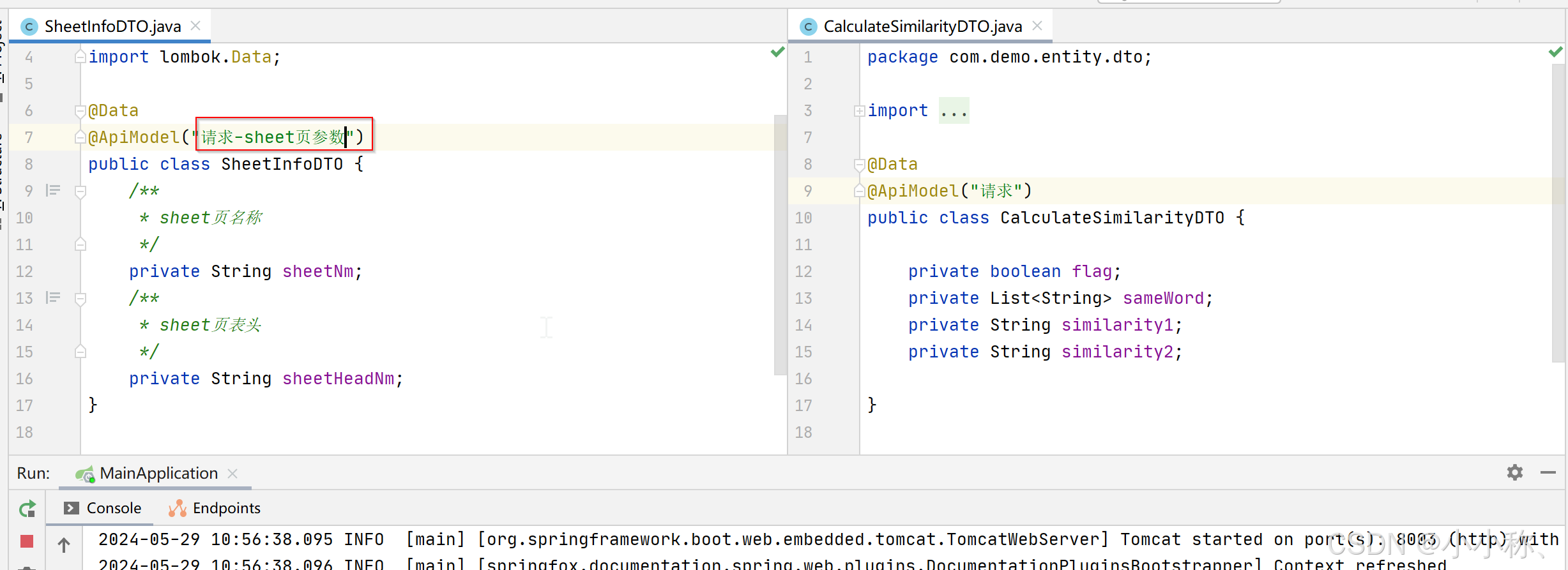
Task: Click the sameWord field name
Action: (x=1164, y=299)
